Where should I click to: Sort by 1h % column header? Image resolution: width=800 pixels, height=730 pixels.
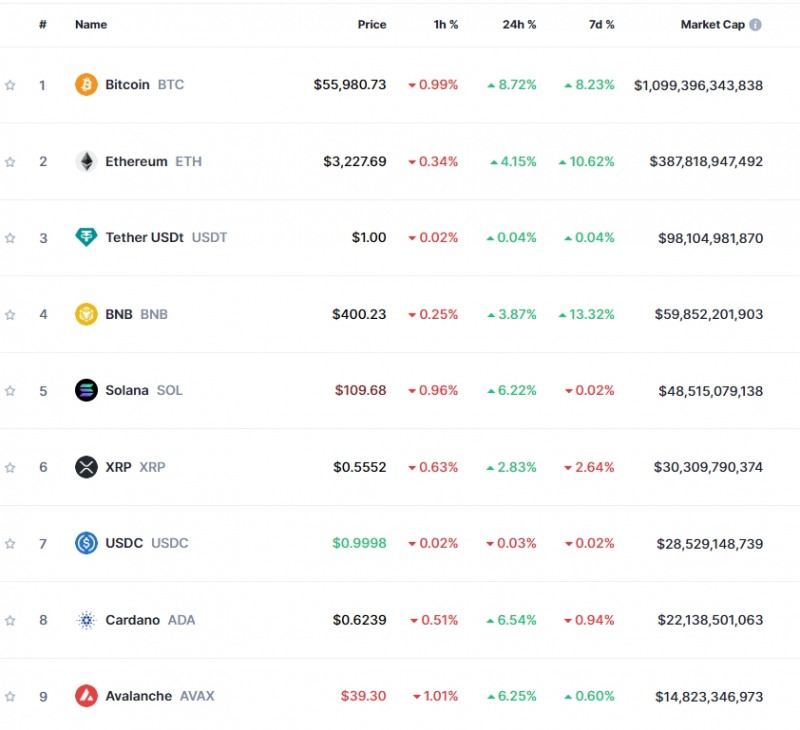pyautogui.click(x=445, y=25)
